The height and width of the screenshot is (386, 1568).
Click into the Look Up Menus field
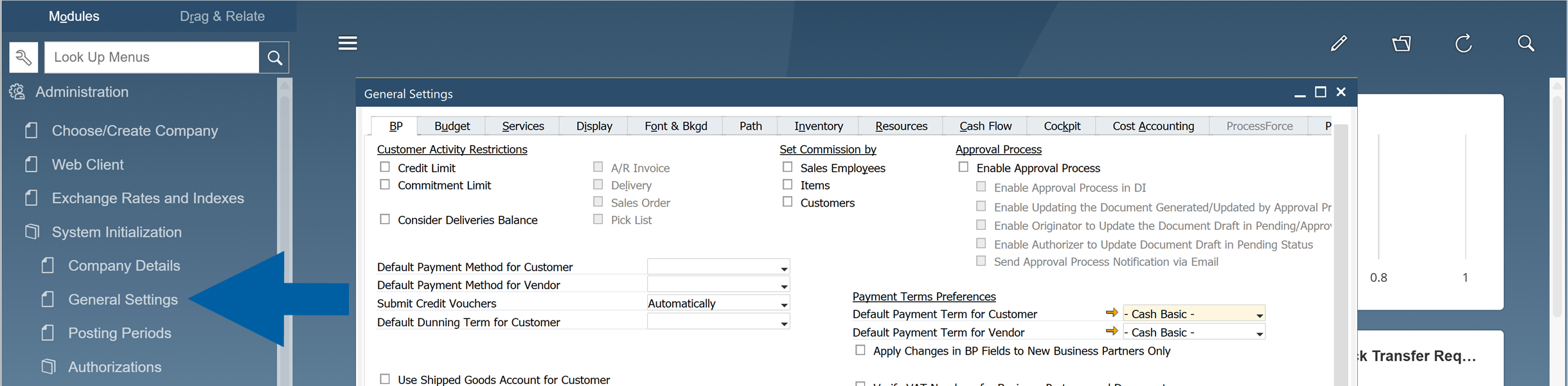pos(152,57)
